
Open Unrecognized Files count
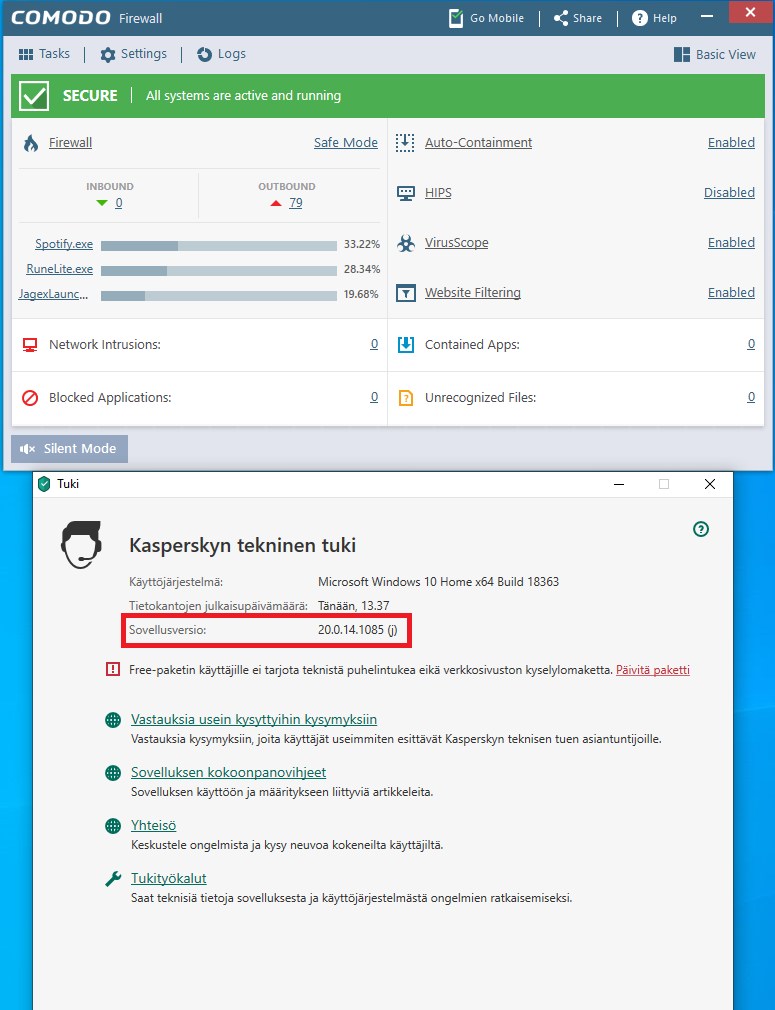click(751, 397)
